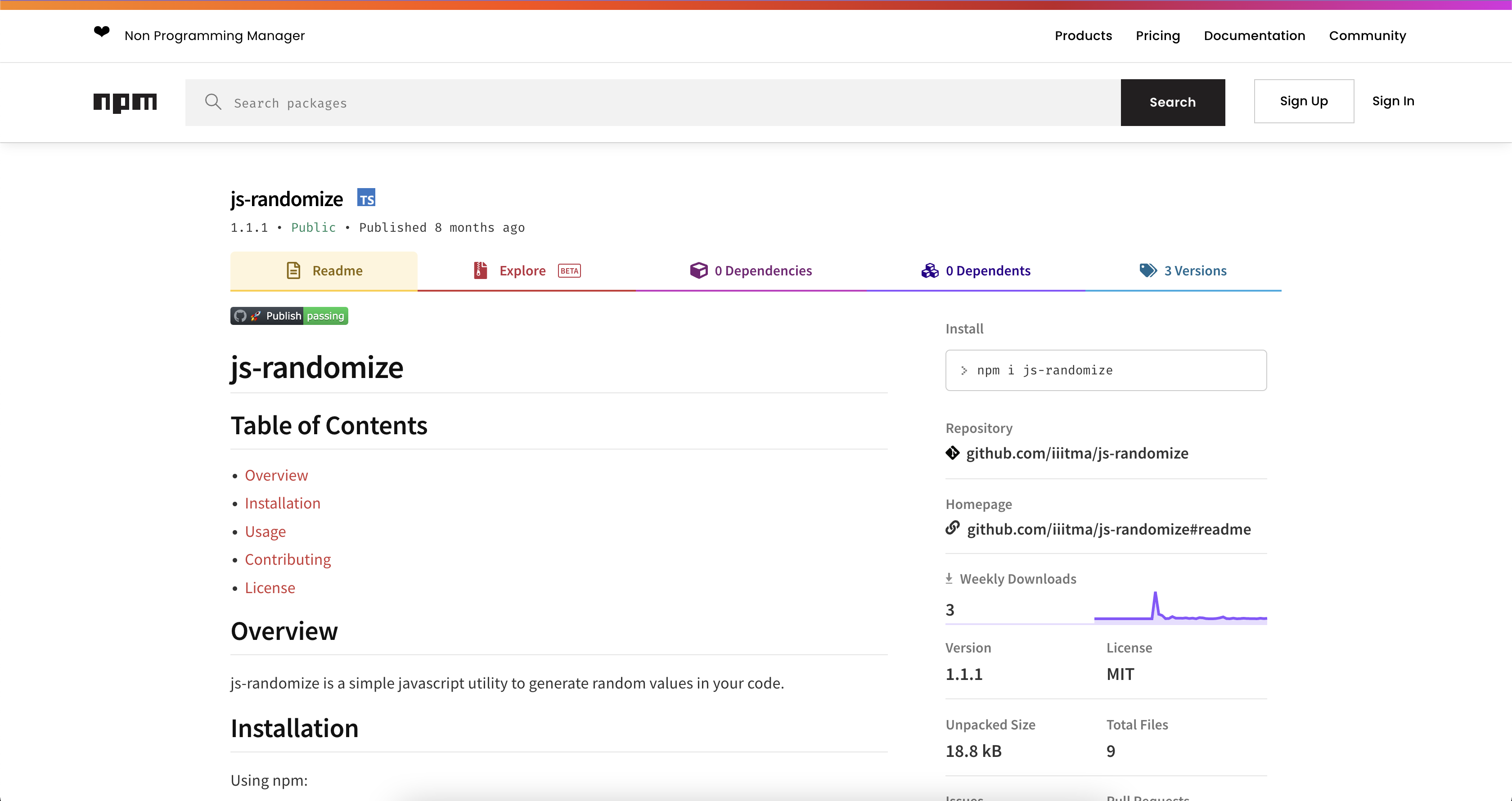Click the npm logo
The image size is (1512, 801).
[x=125, y=103]
